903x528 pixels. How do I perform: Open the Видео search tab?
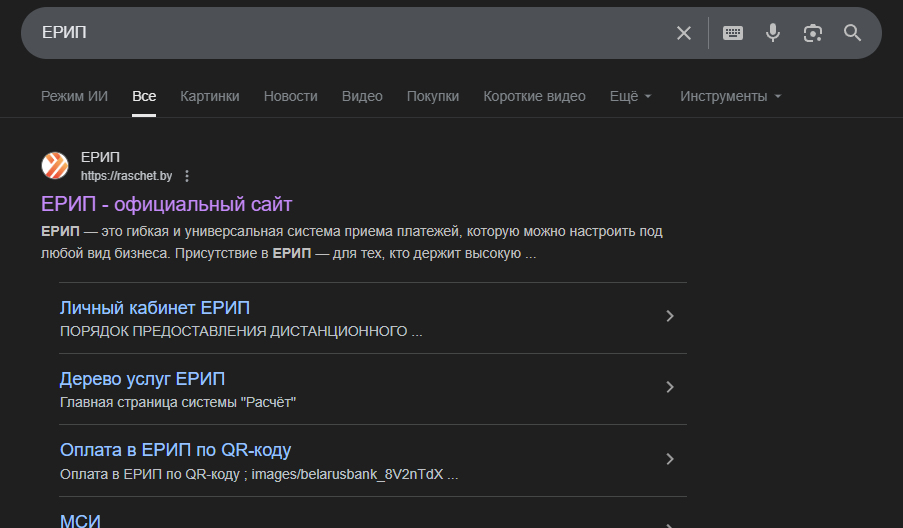point(362,96)
